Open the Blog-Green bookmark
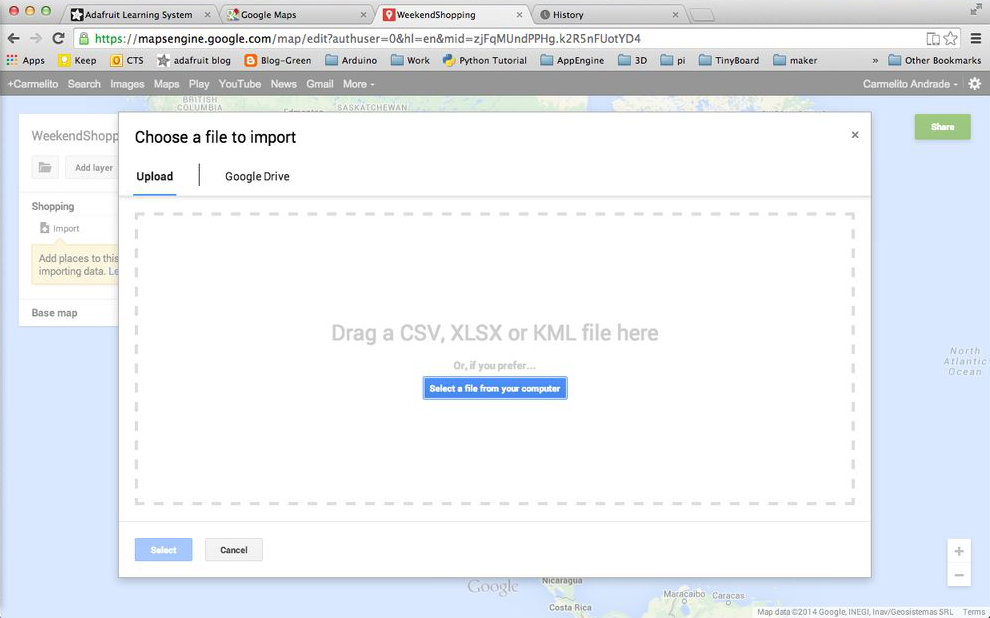Viewport: 990px width, 618px height. (278, 61)
